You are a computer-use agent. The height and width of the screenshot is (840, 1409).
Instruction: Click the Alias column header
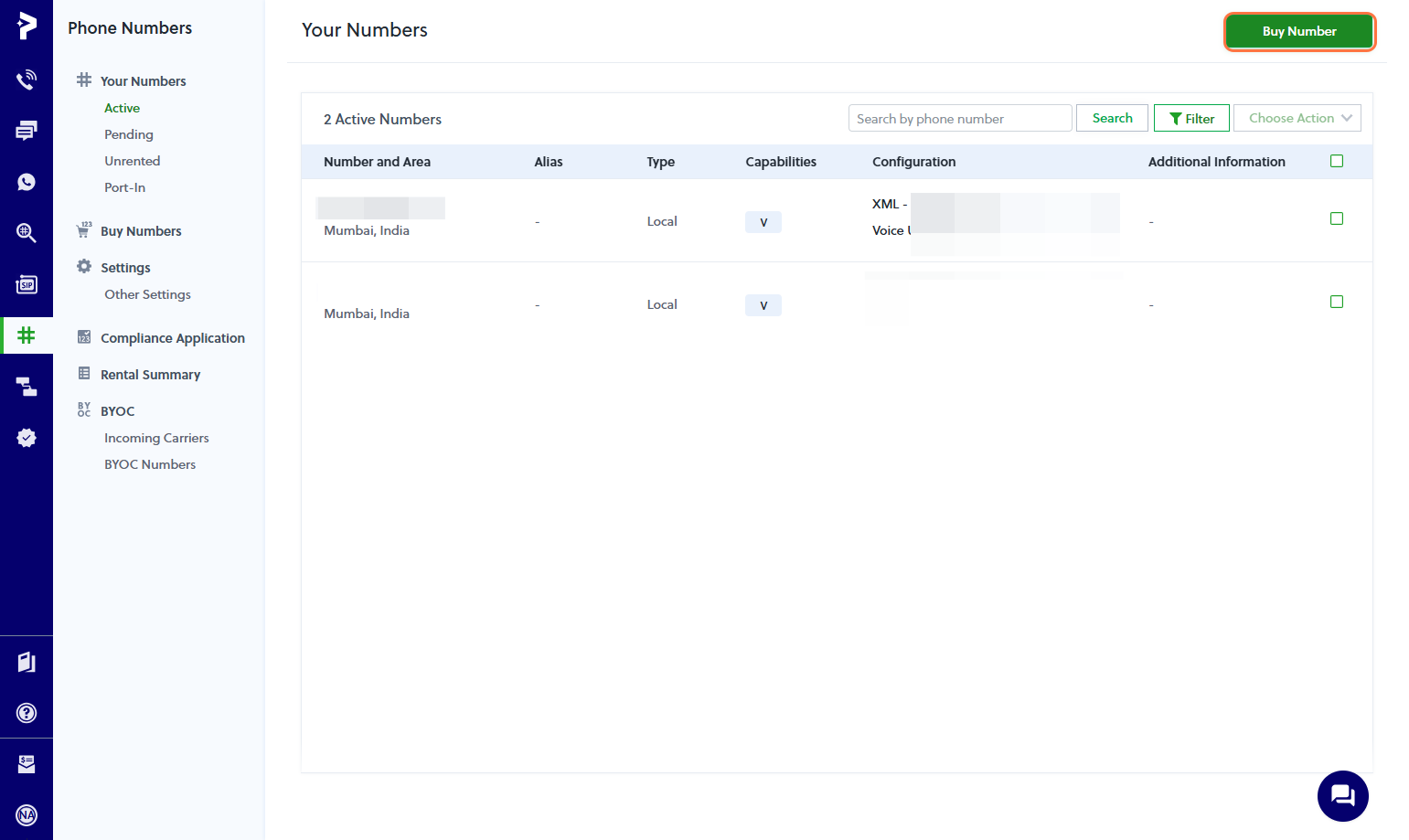[x=549, y=162]
